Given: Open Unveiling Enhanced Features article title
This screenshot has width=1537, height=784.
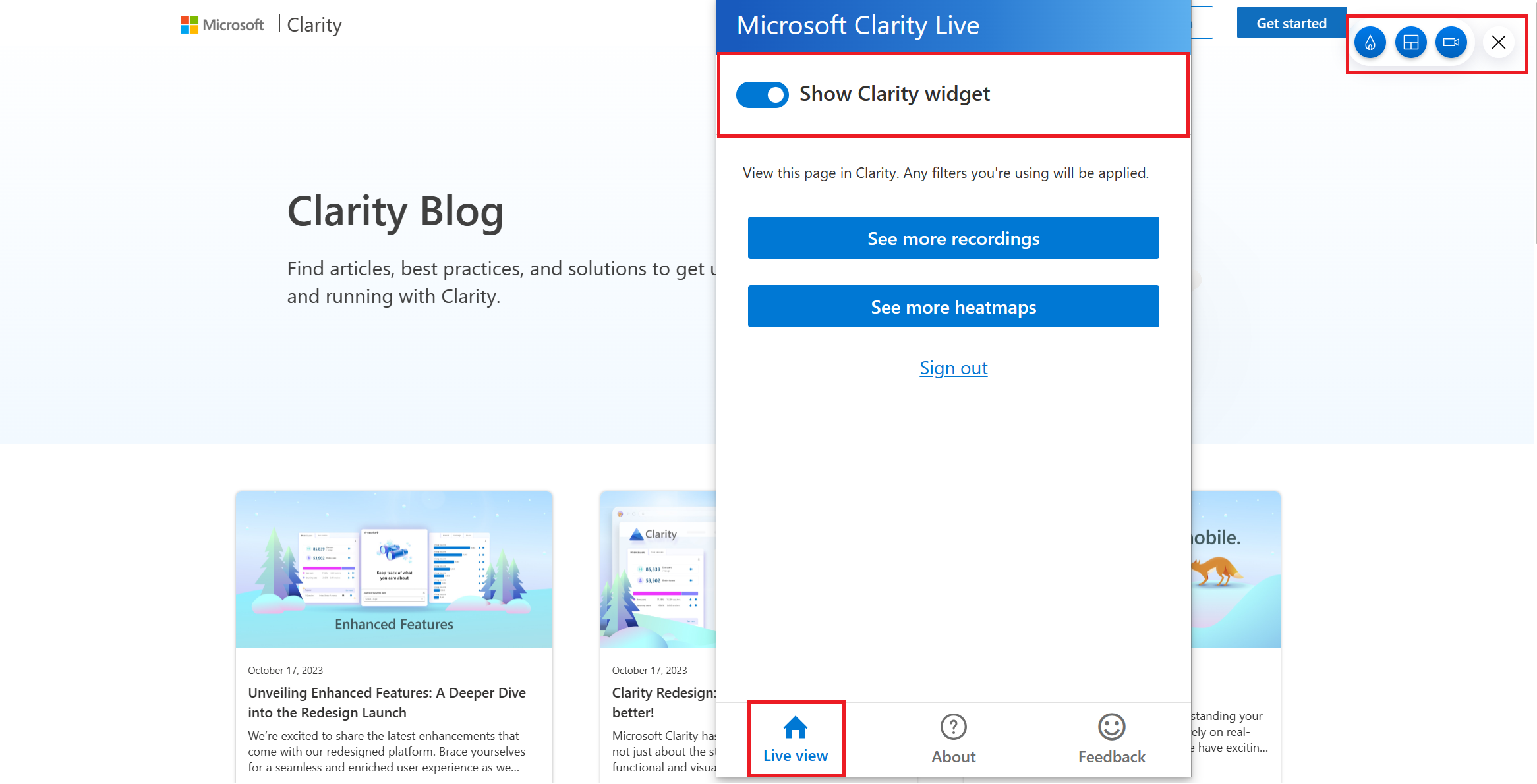Looking at the screenshot, I should tap(387, 703).
